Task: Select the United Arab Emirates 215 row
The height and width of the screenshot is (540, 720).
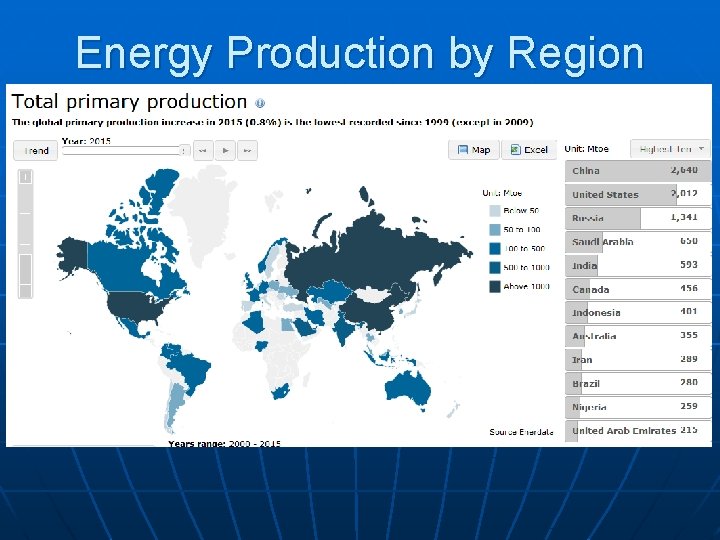Action: [x=638, y=431]
